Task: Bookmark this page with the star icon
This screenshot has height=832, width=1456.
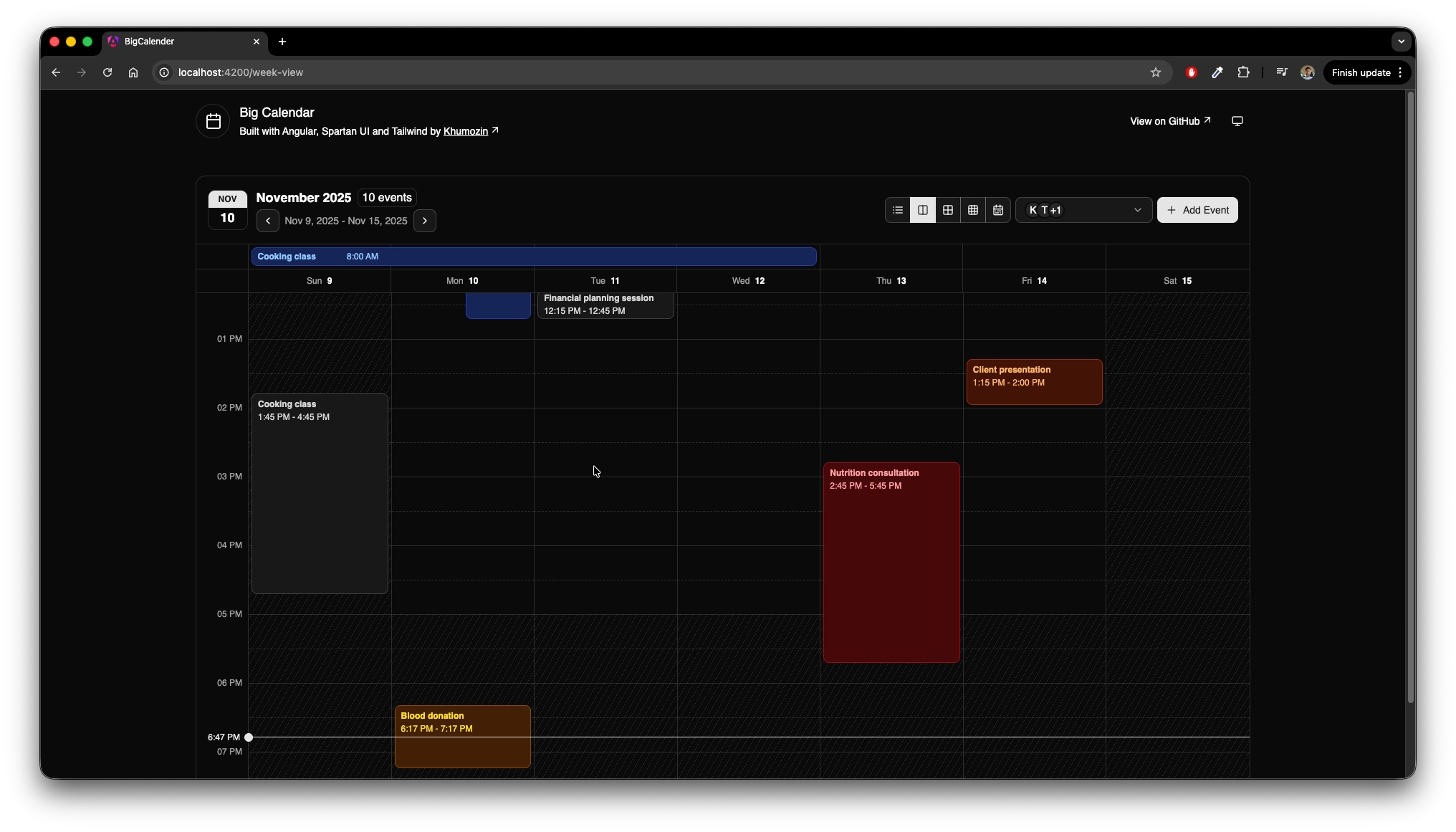Action: pos(1155,72)
